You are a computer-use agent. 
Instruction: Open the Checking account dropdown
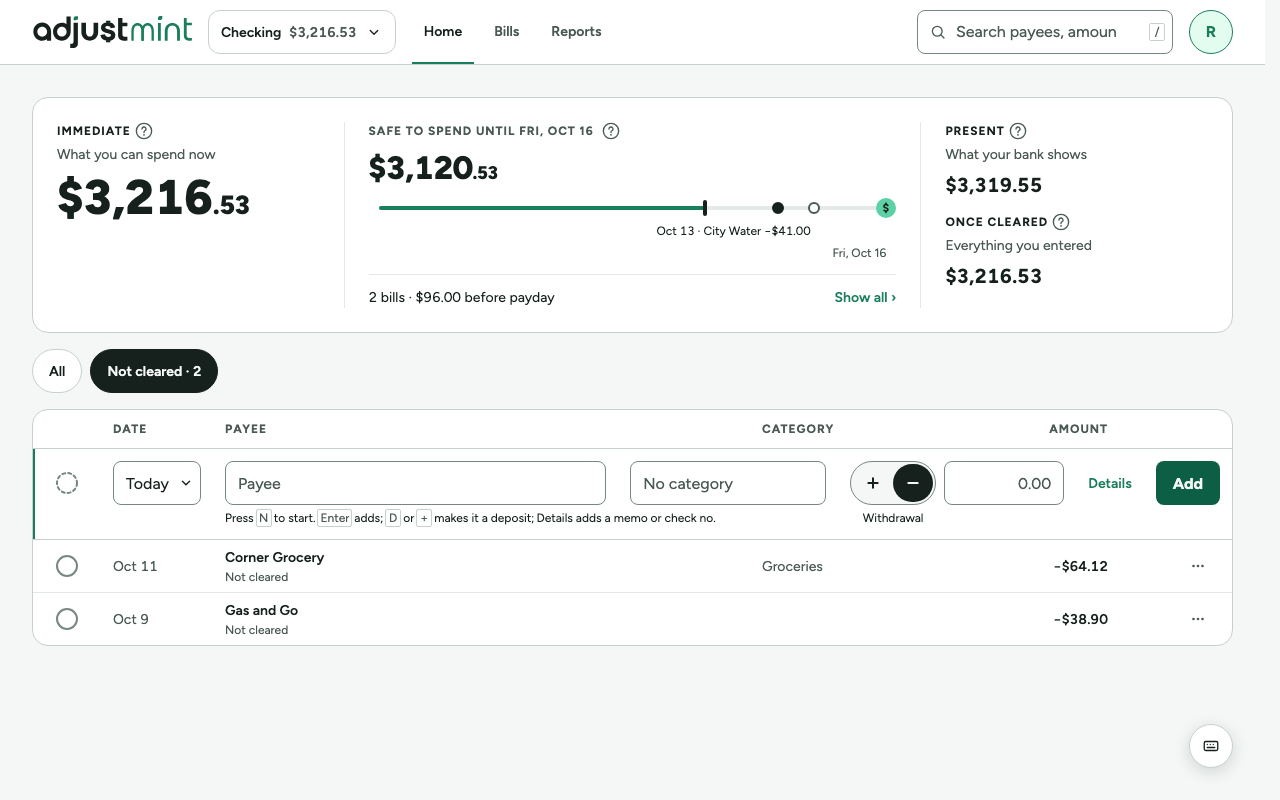coord(302,32)
